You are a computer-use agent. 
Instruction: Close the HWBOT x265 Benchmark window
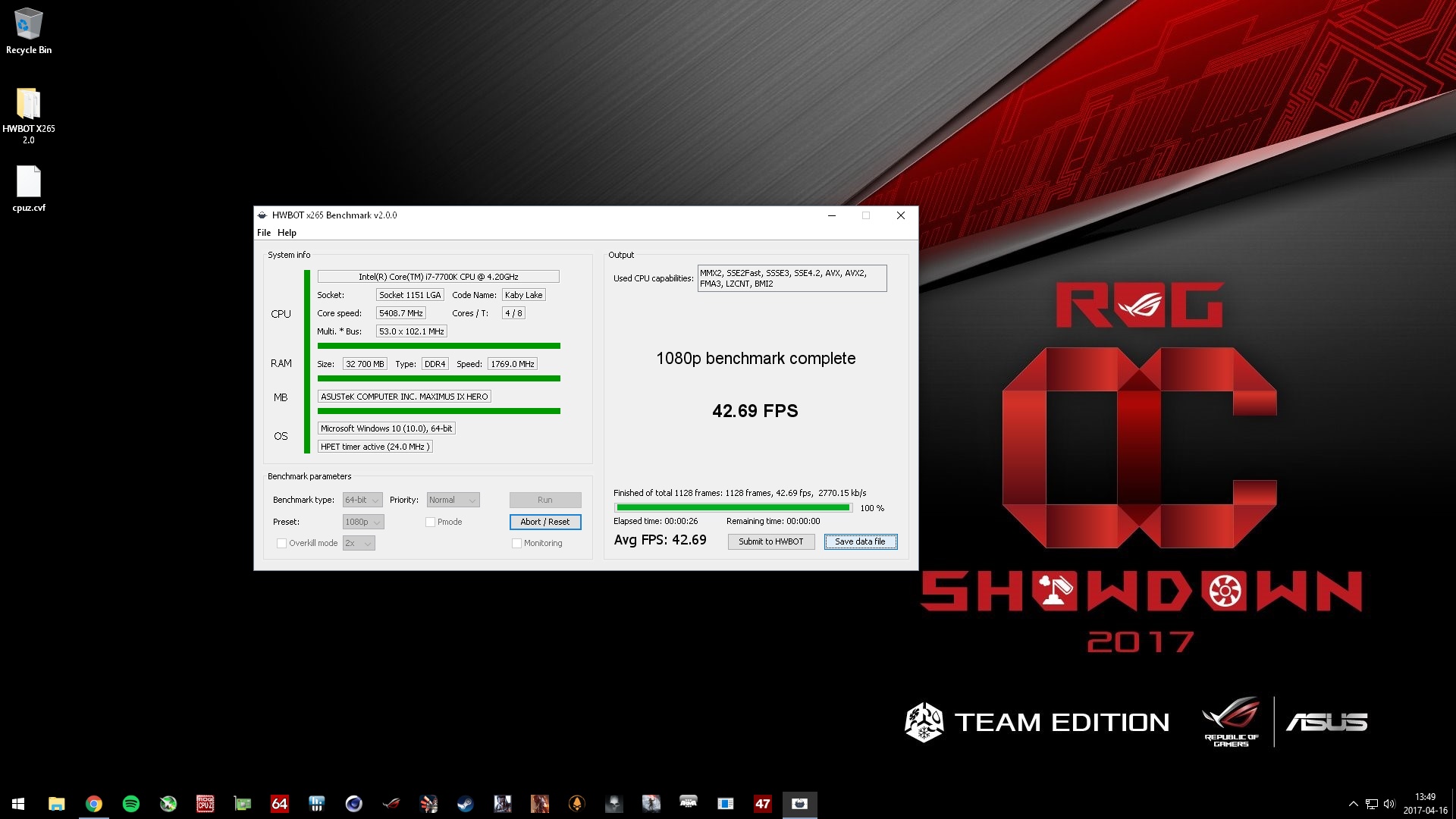coord(901,215)
